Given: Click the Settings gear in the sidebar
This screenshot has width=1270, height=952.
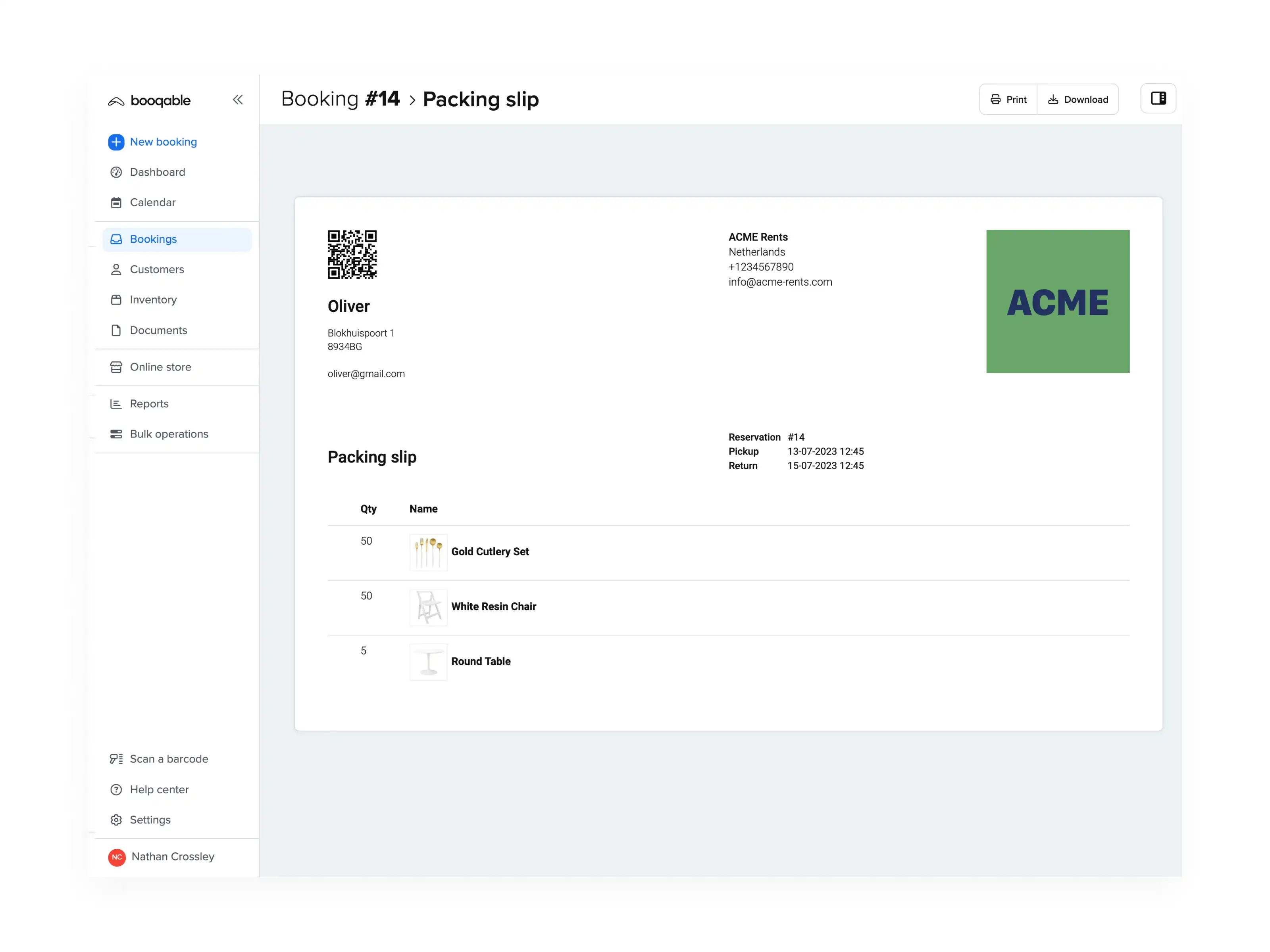Looking at the screenshot, I should [x=116, y=820].
